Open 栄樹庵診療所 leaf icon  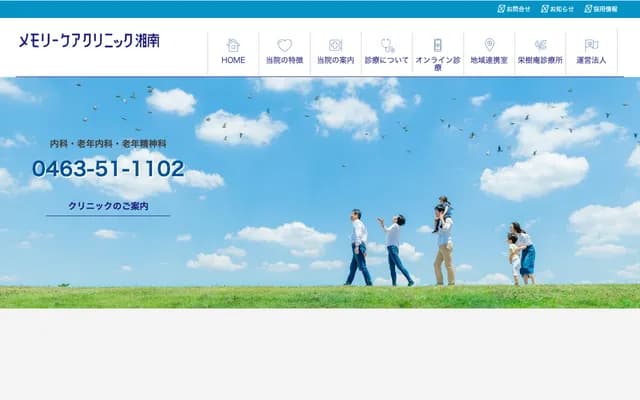(540, 45)
